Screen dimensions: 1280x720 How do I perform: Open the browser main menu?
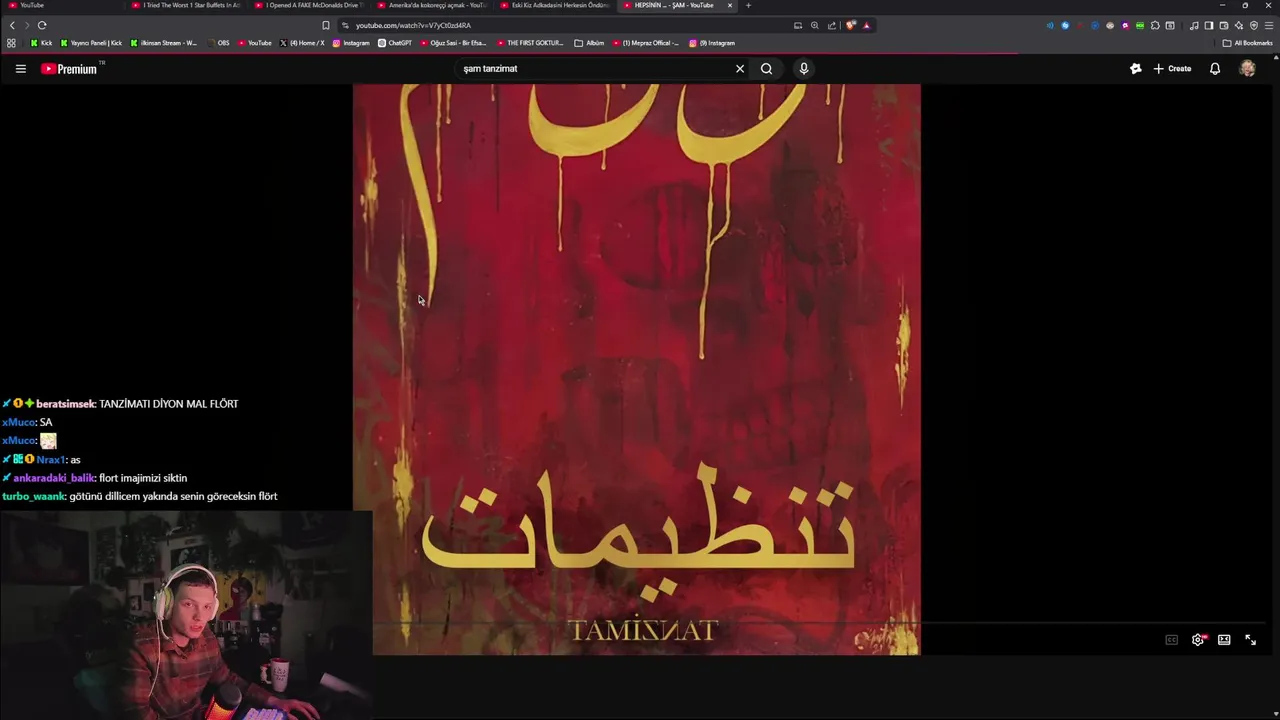coord(1269,25)
